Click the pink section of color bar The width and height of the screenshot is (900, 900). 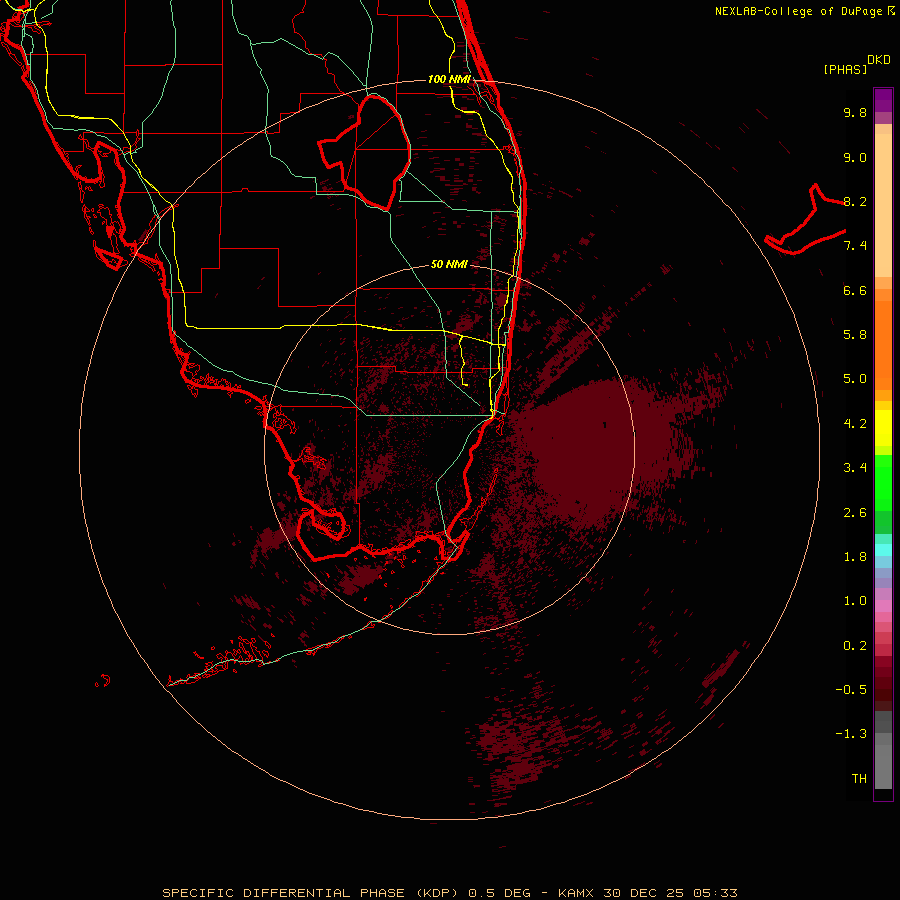883,606
